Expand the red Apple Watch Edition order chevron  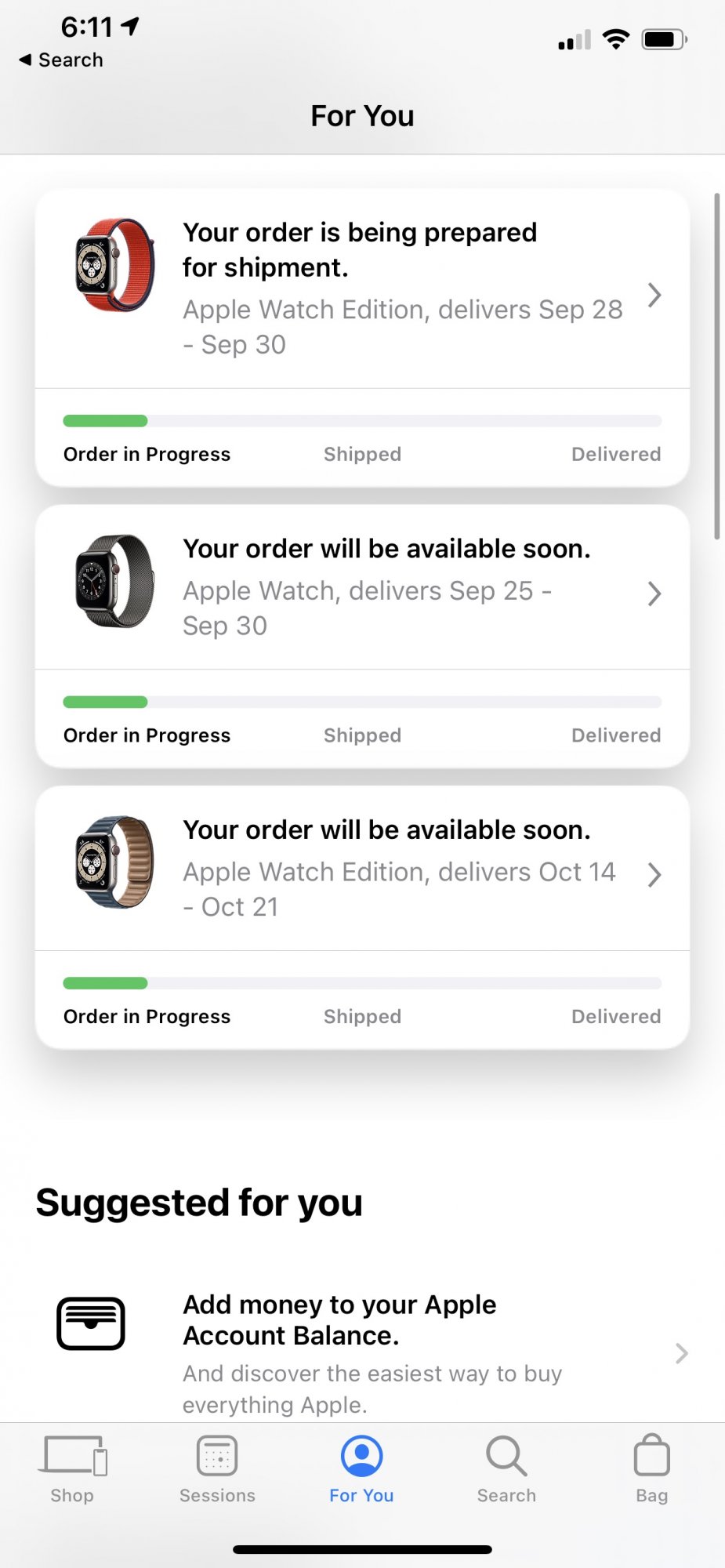pyautogui.click(x=654, y=296)
